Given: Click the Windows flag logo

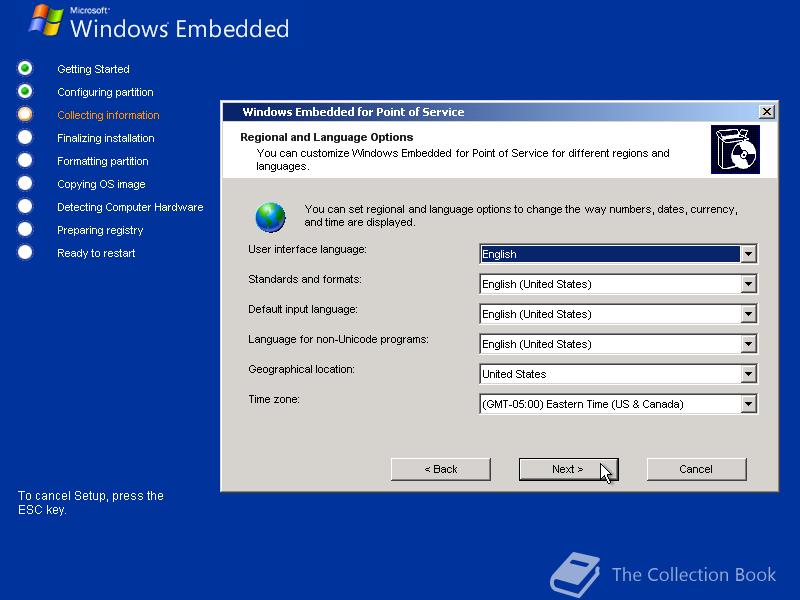Looking at the screenshot, I should pyautogui.click(x=46, y=20).
